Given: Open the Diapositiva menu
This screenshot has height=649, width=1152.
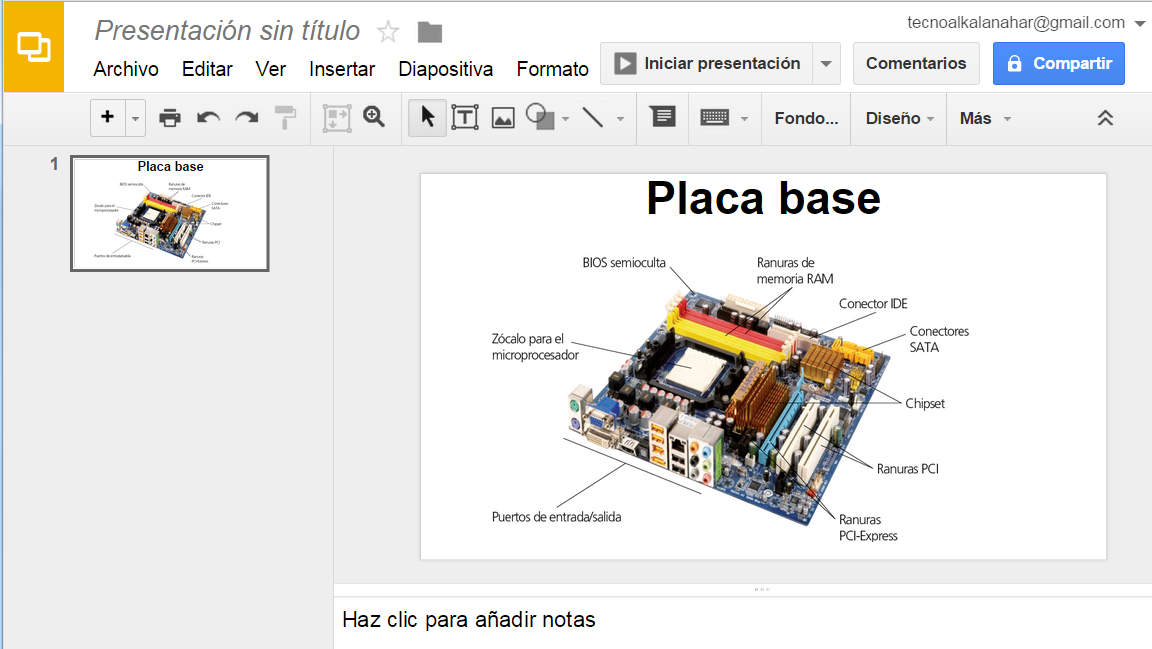Looking at the screenshot, I should 445,69.
